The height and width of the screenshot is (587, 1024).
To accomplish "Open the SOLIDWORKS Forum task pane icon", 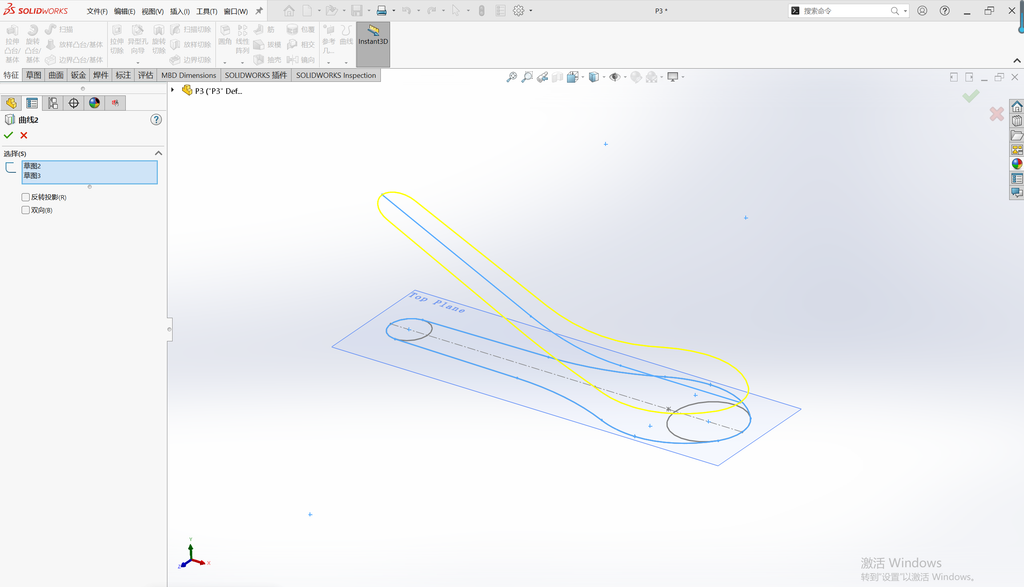I will tap(1017, 193).
